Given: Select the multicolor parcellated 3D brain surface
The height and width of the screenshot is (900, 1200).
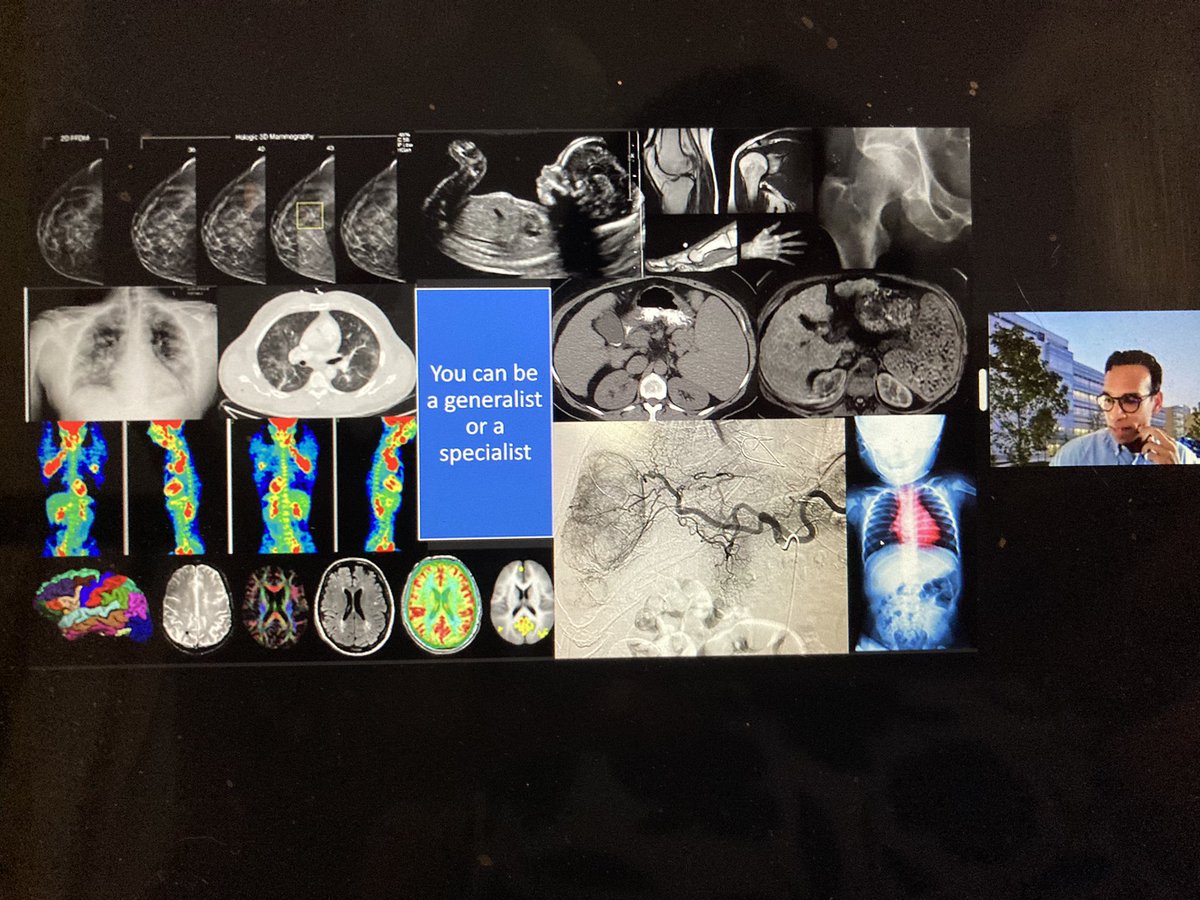Looking at the screenshot, I should click(x=92, y=605).
